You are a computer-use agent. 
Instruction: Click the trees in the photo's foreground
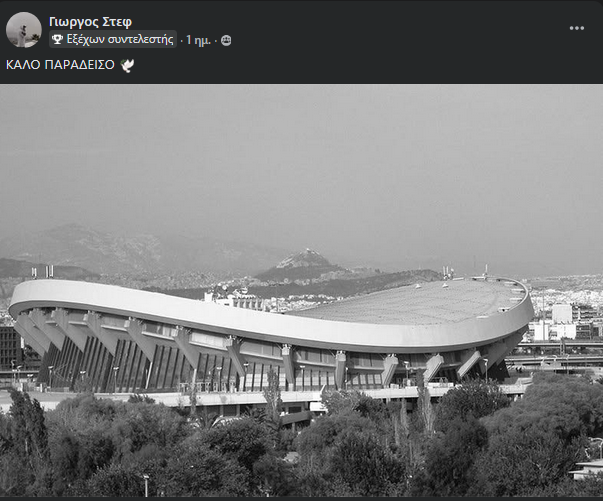point(302,450)
